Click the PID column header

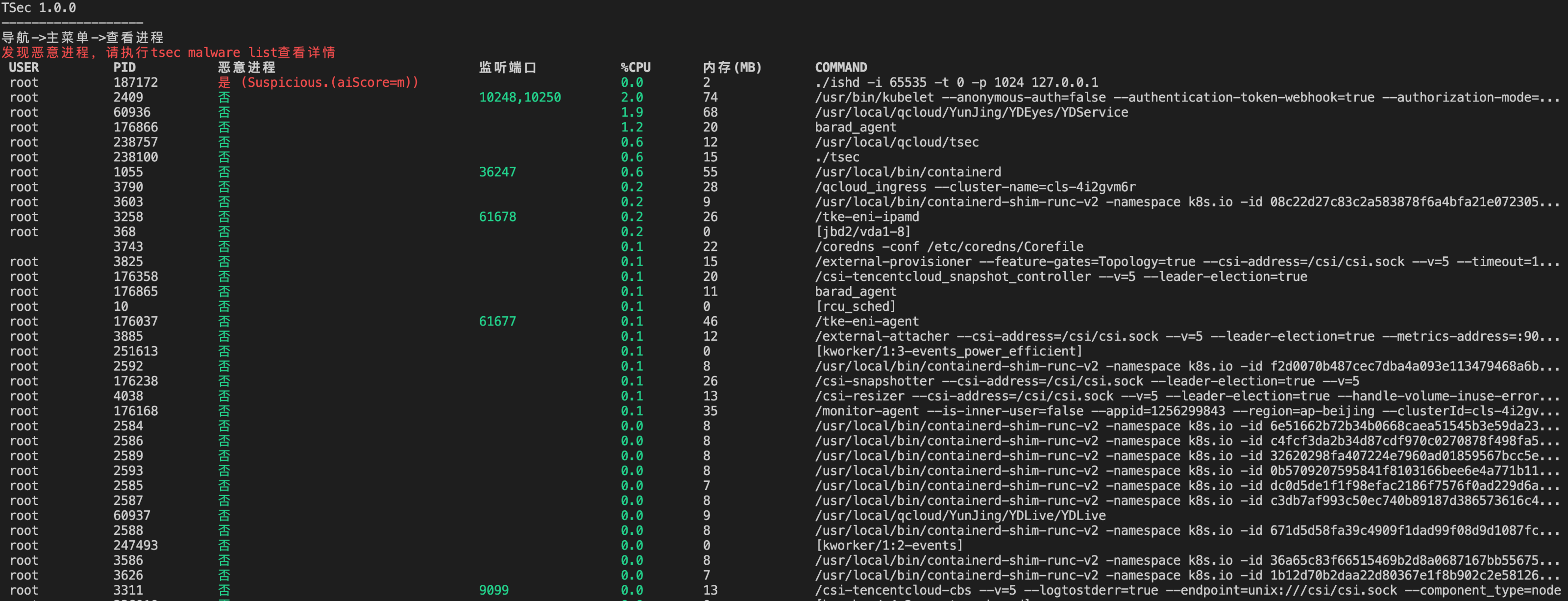(124, 67)
